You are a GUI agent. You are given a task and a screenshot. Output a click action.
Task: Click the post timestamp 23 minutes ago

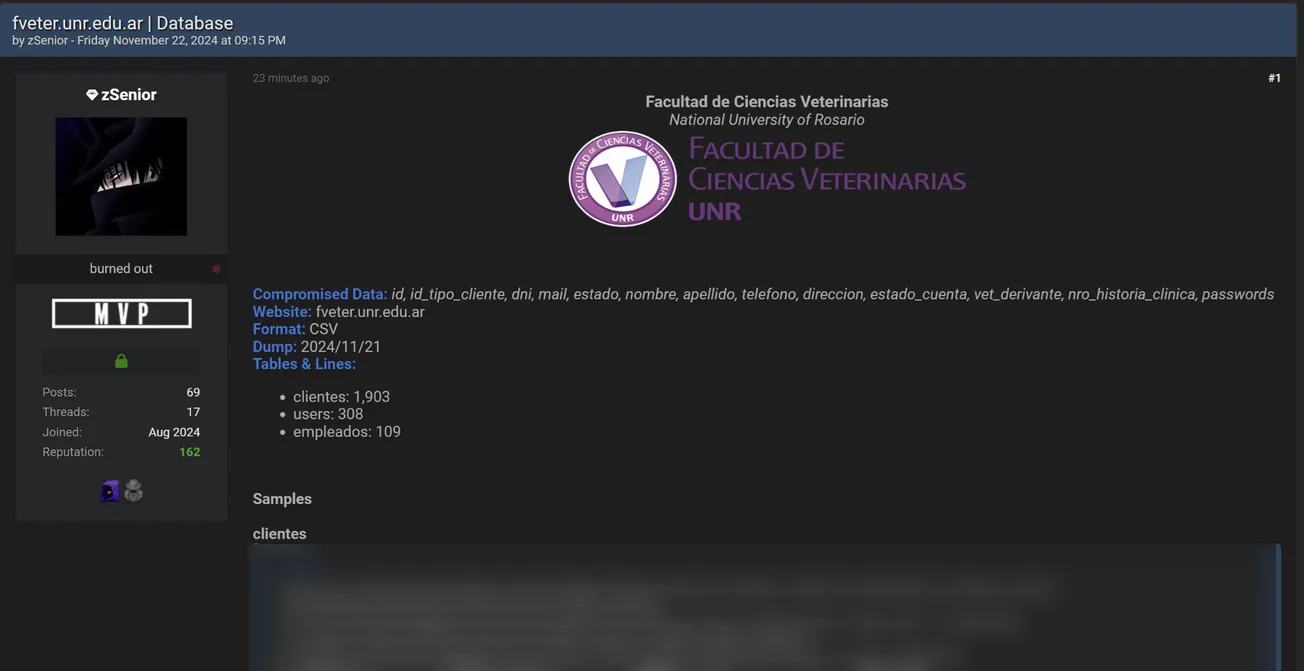tap(291, 77)
